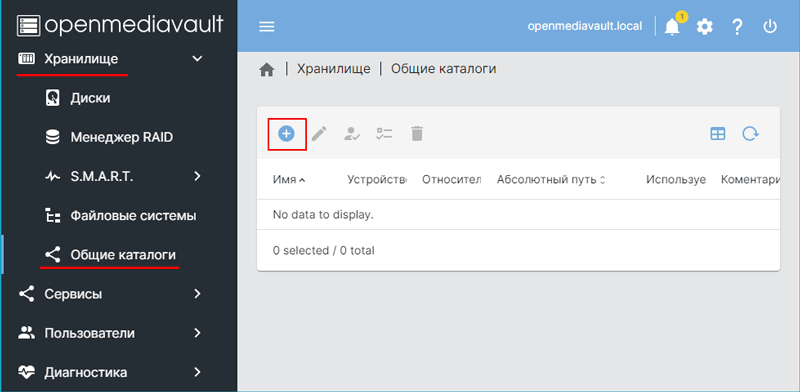This screenshot has height=392, width=800.
Task: Reload the table with refresh icon
Action: (751, 134)
